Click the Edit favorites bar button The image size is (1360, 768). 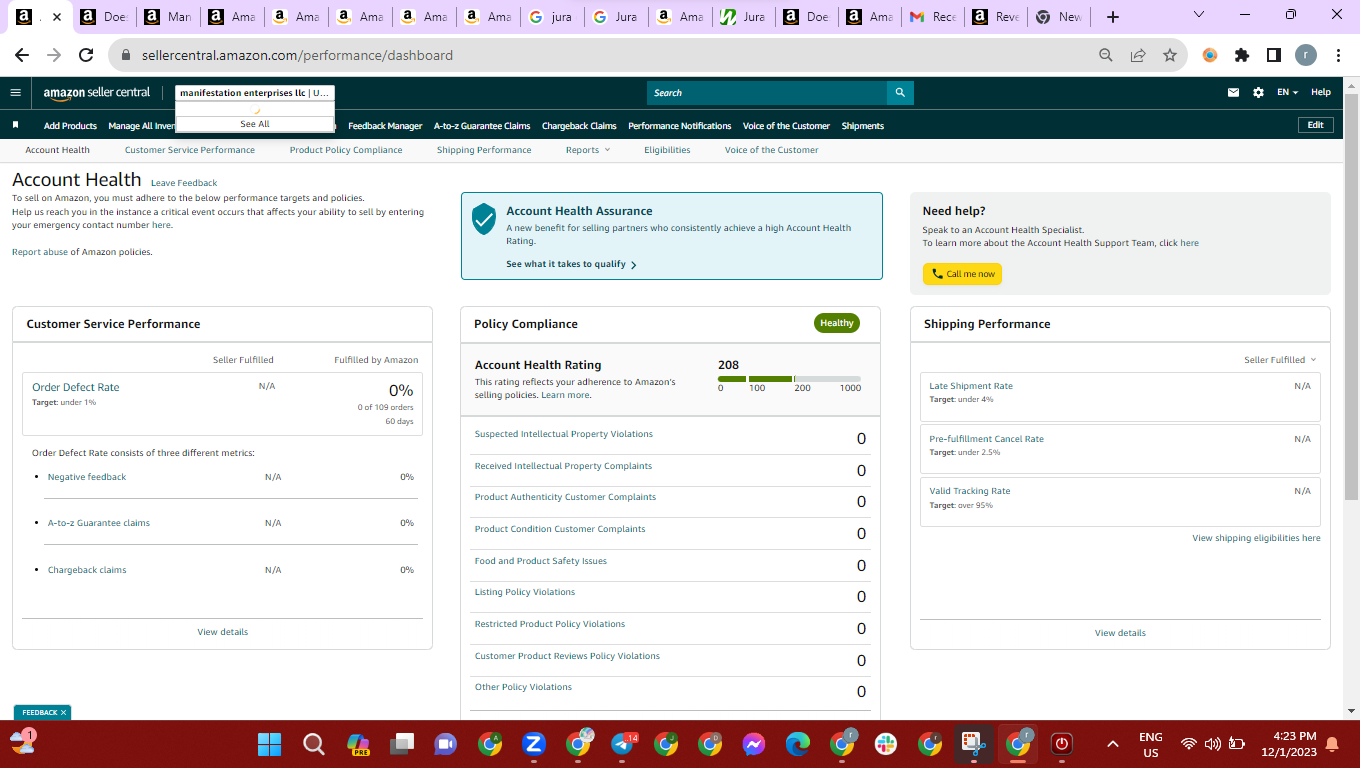coord(1315,125)
